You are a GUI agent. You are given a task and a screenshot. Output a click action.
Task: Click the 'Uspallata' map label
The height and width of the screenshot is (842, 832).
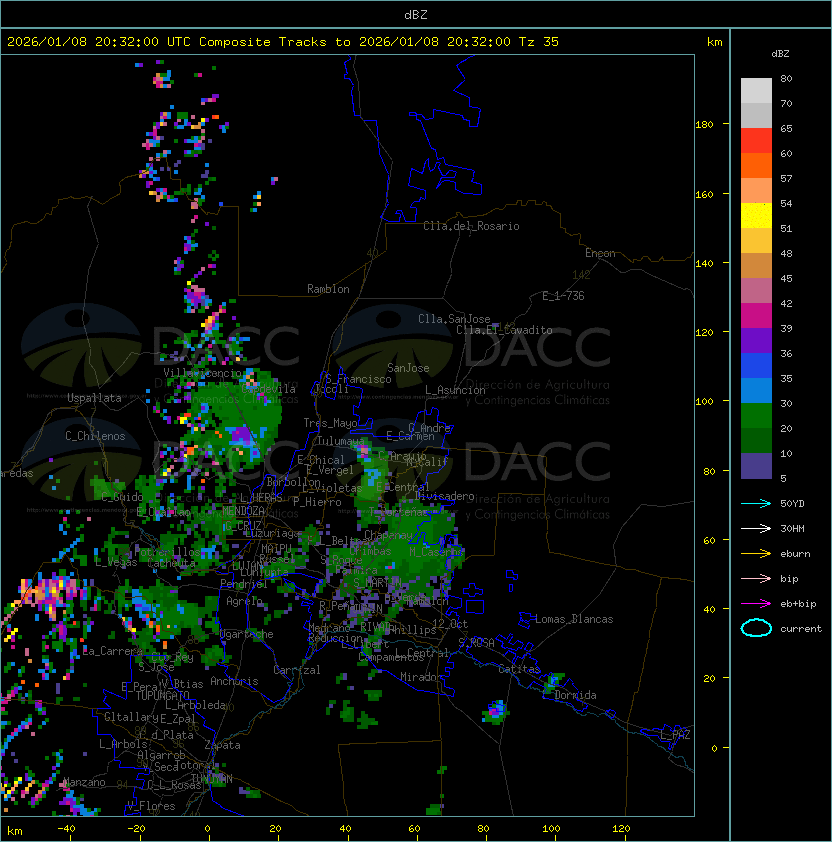(x=94, y=398)
